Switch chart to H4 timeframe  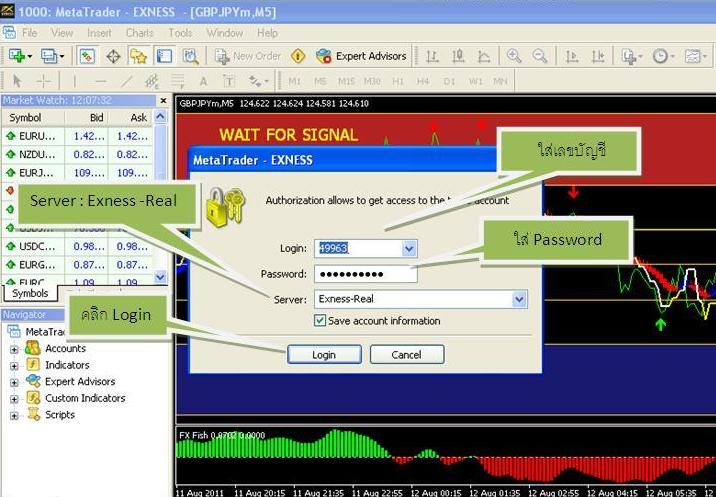tap(423, 81)
